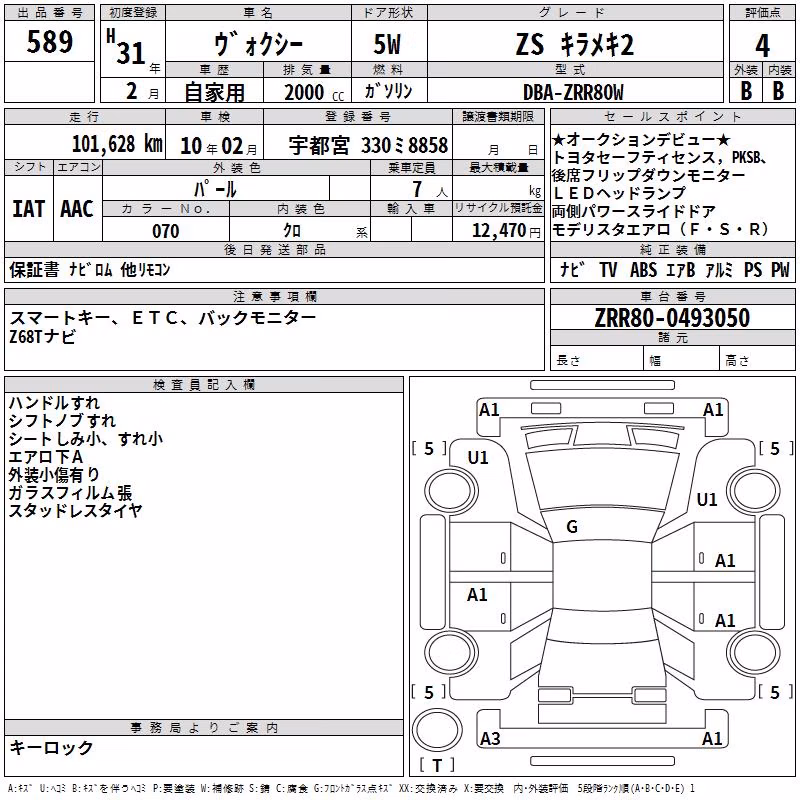The width and height of the screenshot is (800, 800).
Task: Click the note スマートキー、ETC、バックモニター
Action: (163, 318)
